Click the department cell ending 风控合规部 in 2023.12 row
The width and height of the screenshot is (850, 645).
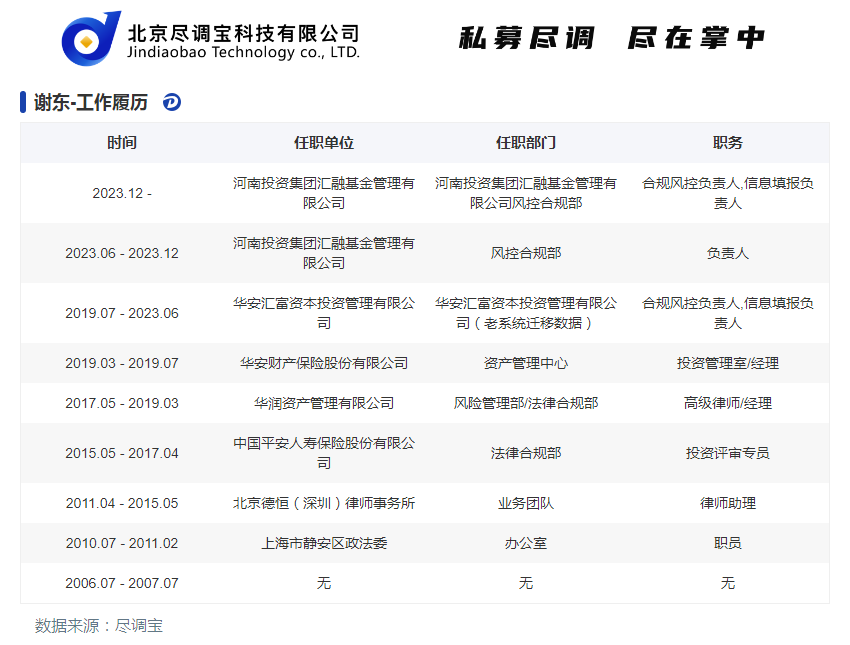point(526,193)
